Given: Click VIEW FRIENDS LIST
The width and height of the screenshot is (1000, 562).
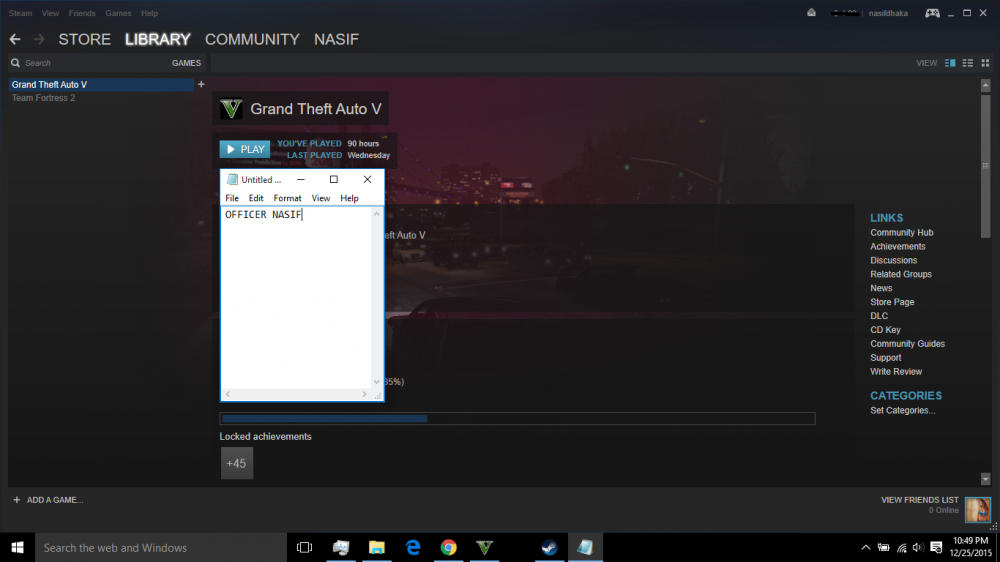Looking at the screenshot, I should tap(920, 500).
